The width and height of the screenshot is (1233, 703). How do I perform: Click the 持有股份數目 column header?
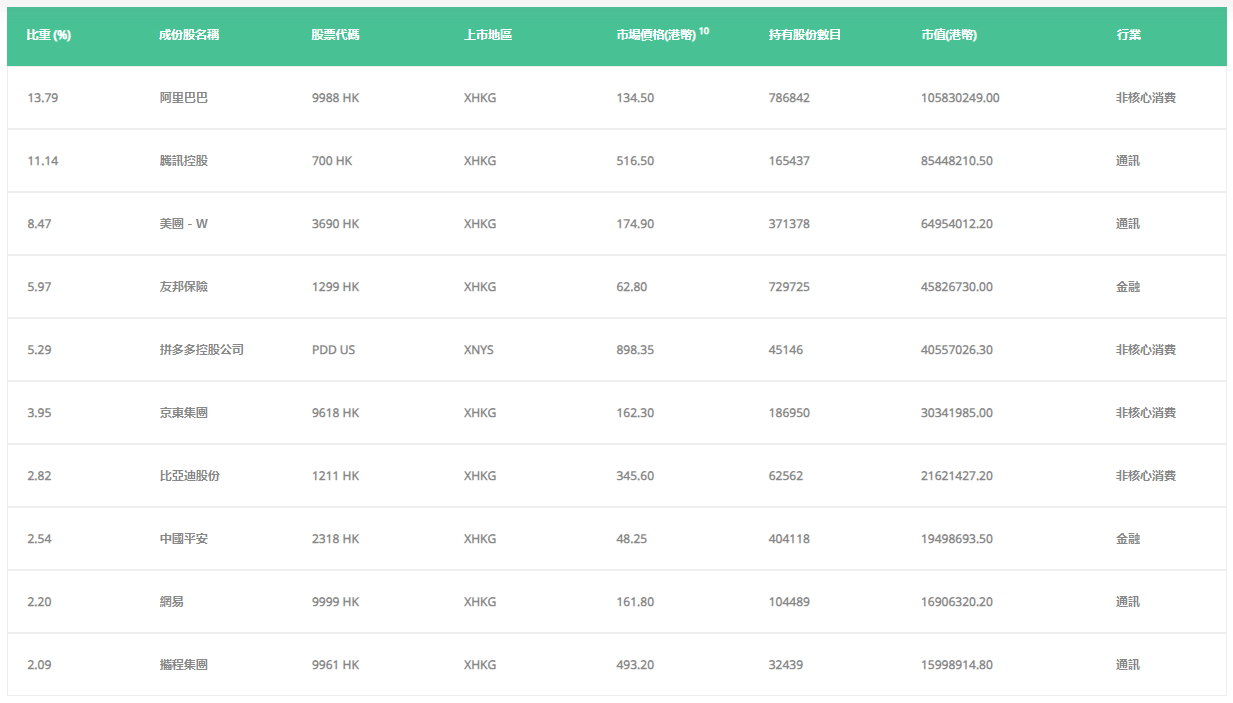click(x=805, y=35)
